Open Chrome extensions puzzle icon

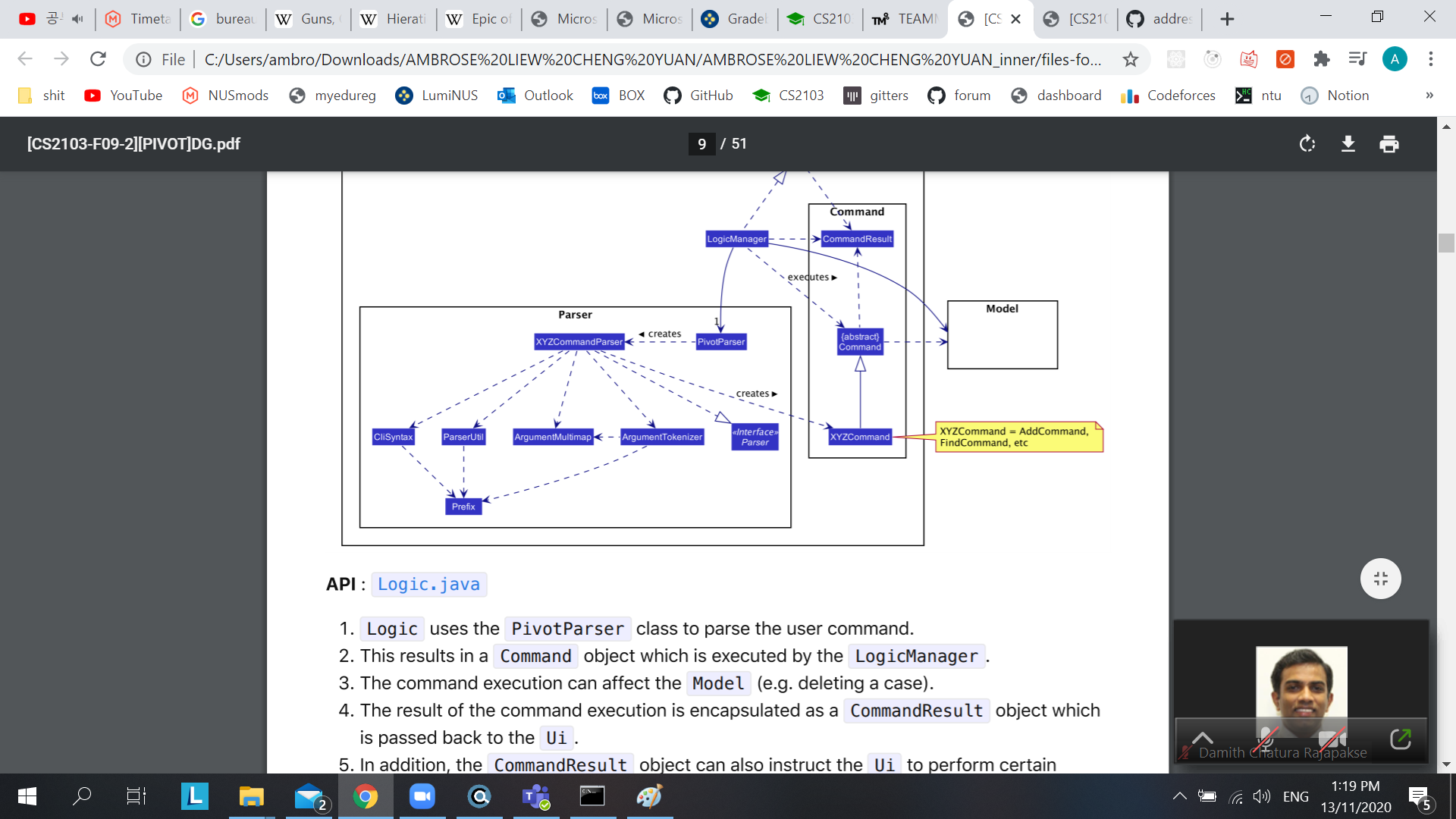tap(1322, 59)
